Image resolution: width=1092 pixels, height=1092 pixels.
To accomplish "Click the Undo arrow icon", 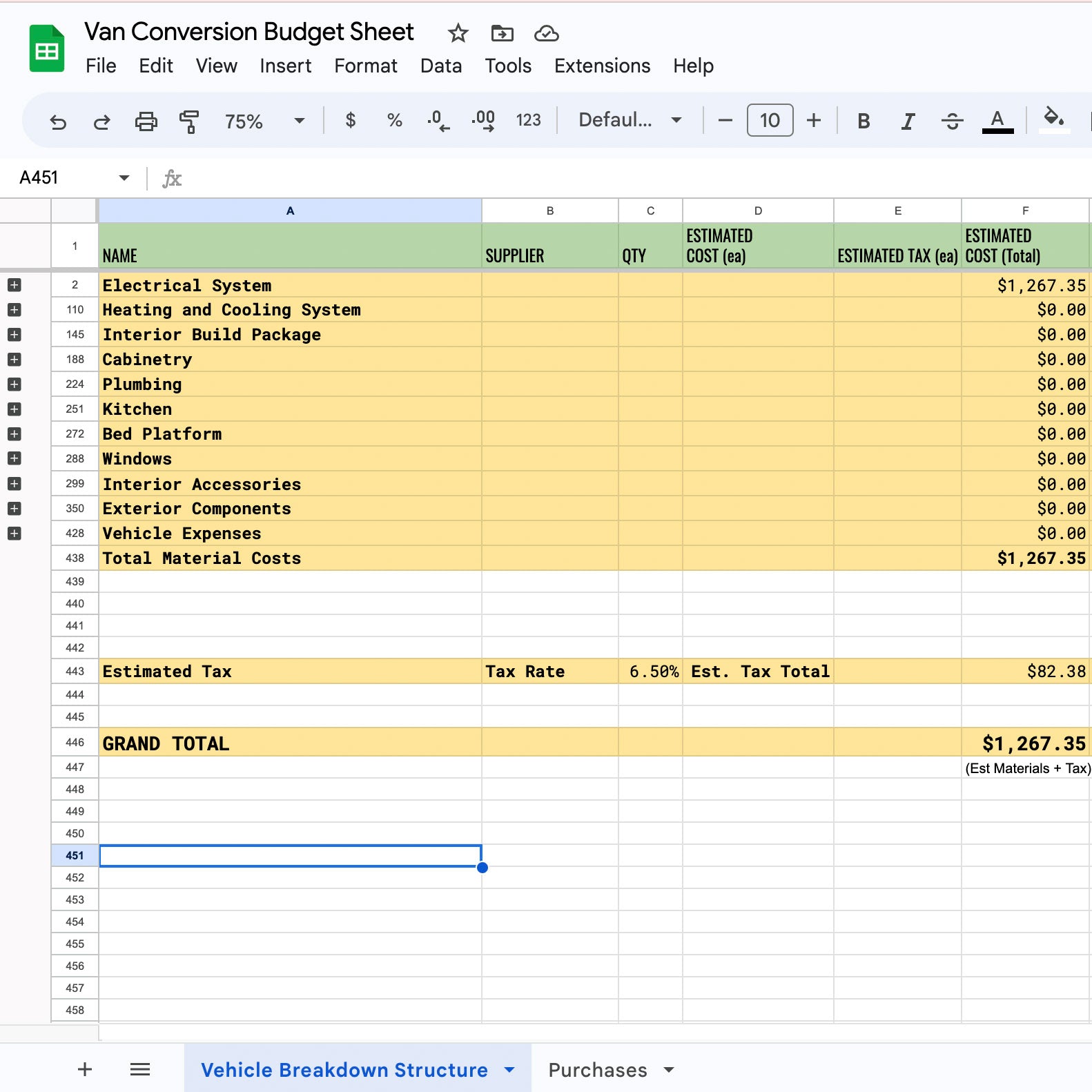I will (58, 121).
